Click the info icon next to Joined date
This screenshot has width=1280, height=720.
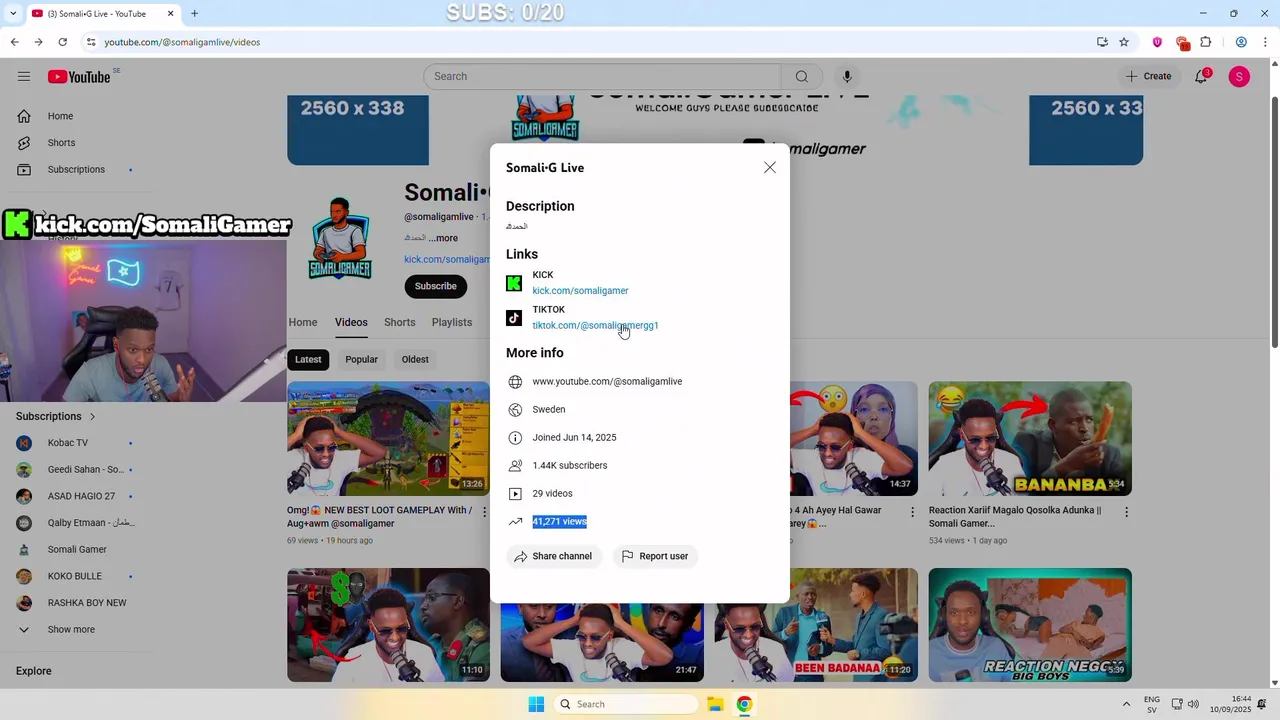pyautogui.click(x=515, y=438)
